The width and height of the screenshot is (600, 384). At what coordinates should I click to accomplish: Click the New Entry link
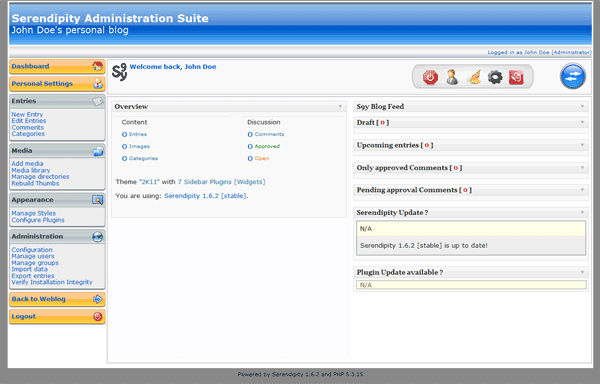coord(27,114)
